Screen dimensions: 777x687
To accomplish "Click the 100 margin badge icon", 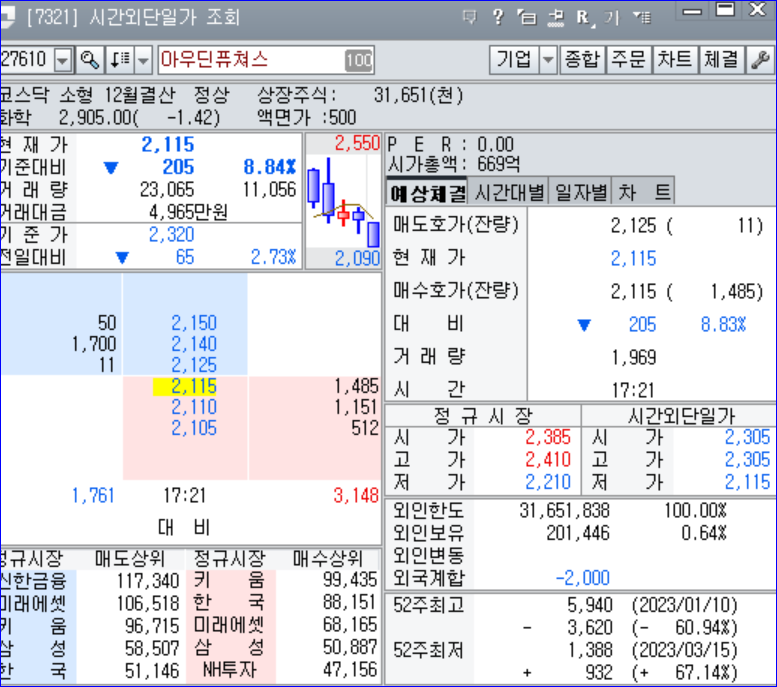I will [x=359, y=60].
